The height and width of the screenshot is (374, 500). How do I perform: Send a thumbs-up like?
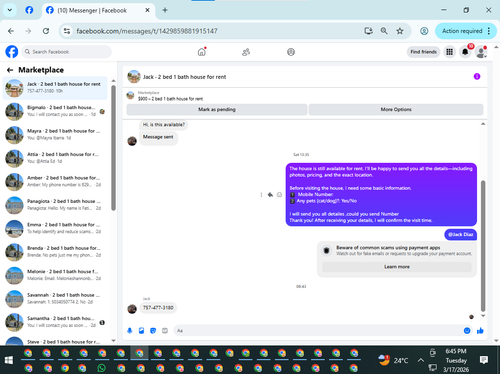pyautogui.click(x=480, y=331)
